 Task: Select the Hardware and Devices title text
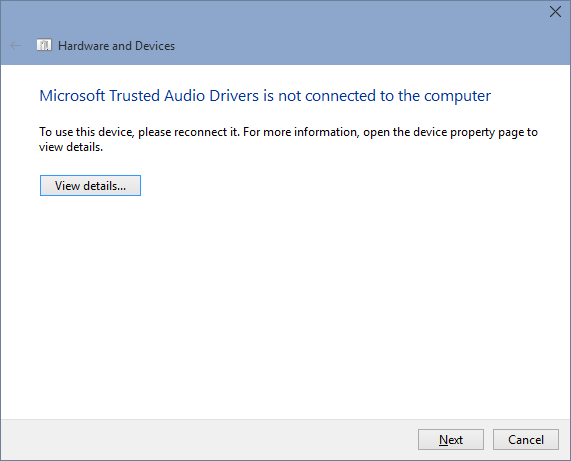(x=117, y=46)
